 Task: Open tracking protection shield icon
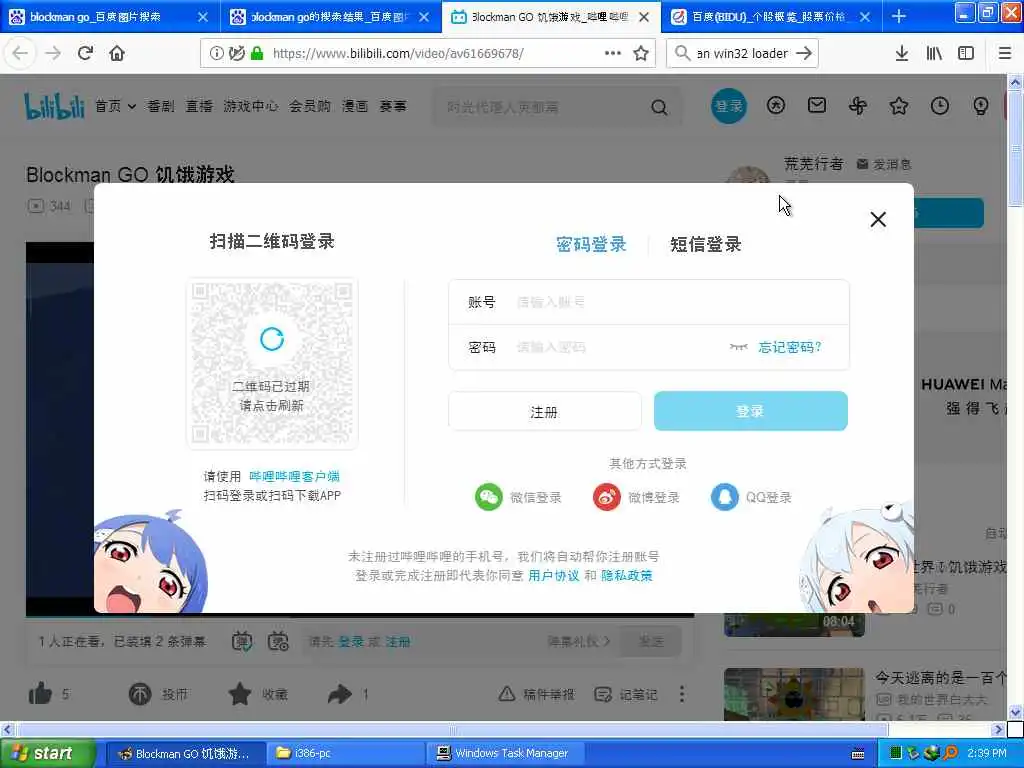coord(237,54)
